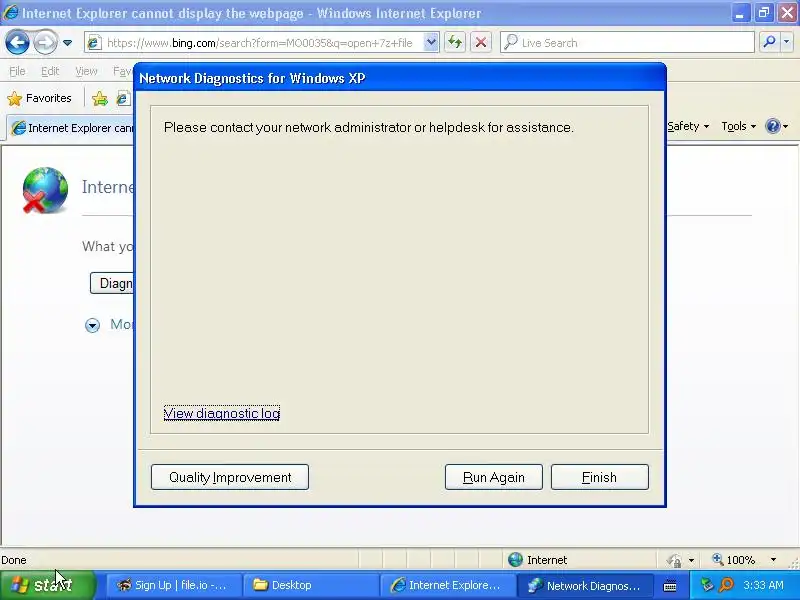
Task: Switch to Internet Explorer taskbar item
Action: tap(446, 585)
